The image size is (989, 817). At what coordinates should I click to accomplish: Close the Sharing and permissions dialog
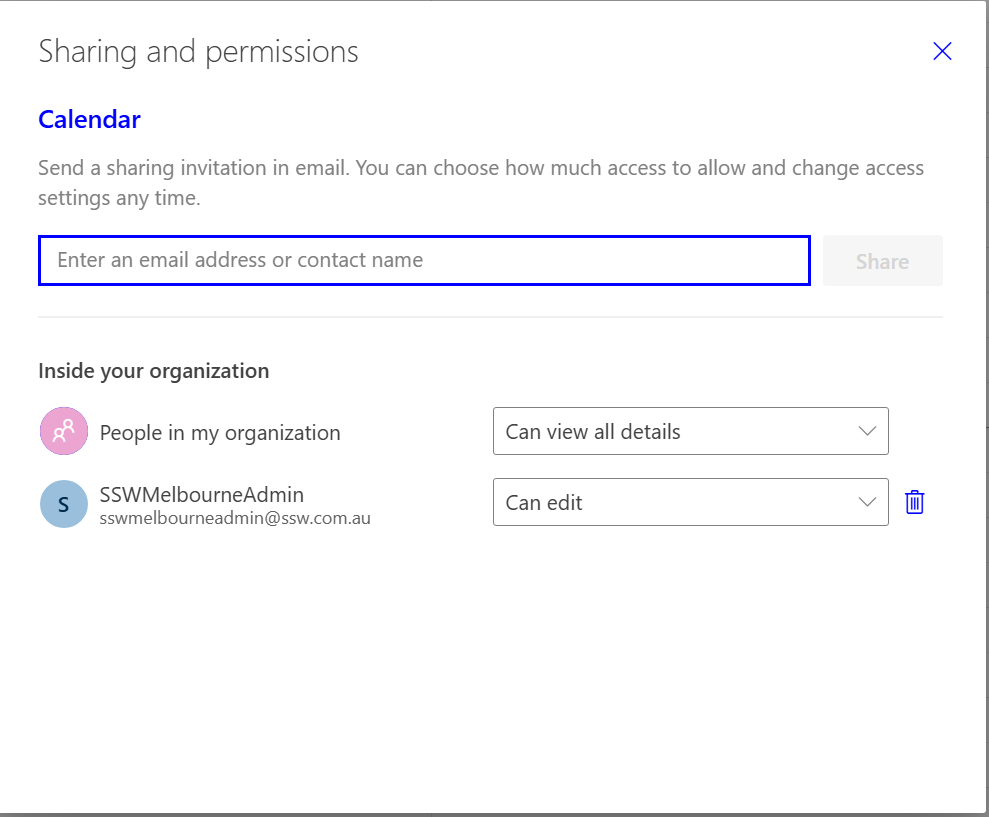(941, 52)
